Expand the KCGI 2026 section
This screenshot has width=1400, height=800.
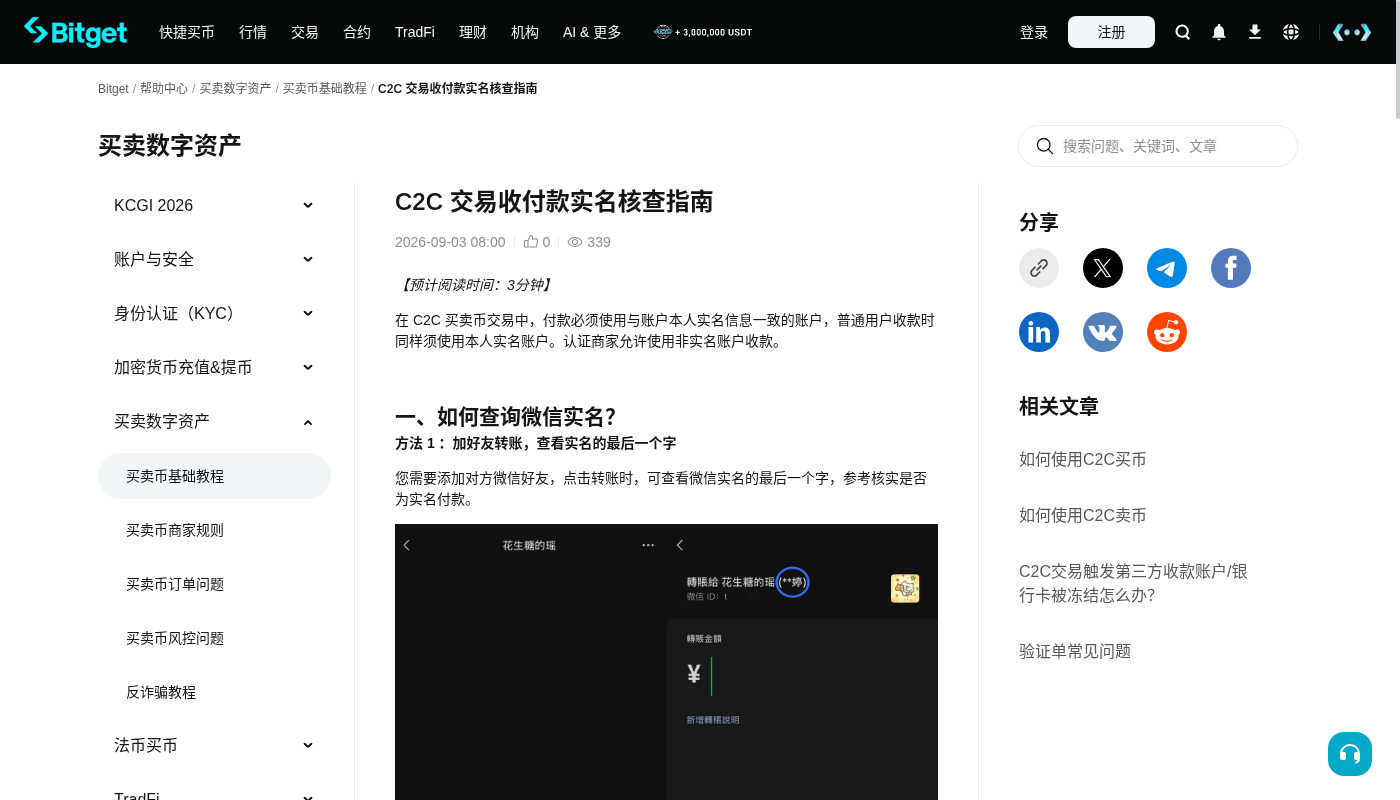[214, 205]
